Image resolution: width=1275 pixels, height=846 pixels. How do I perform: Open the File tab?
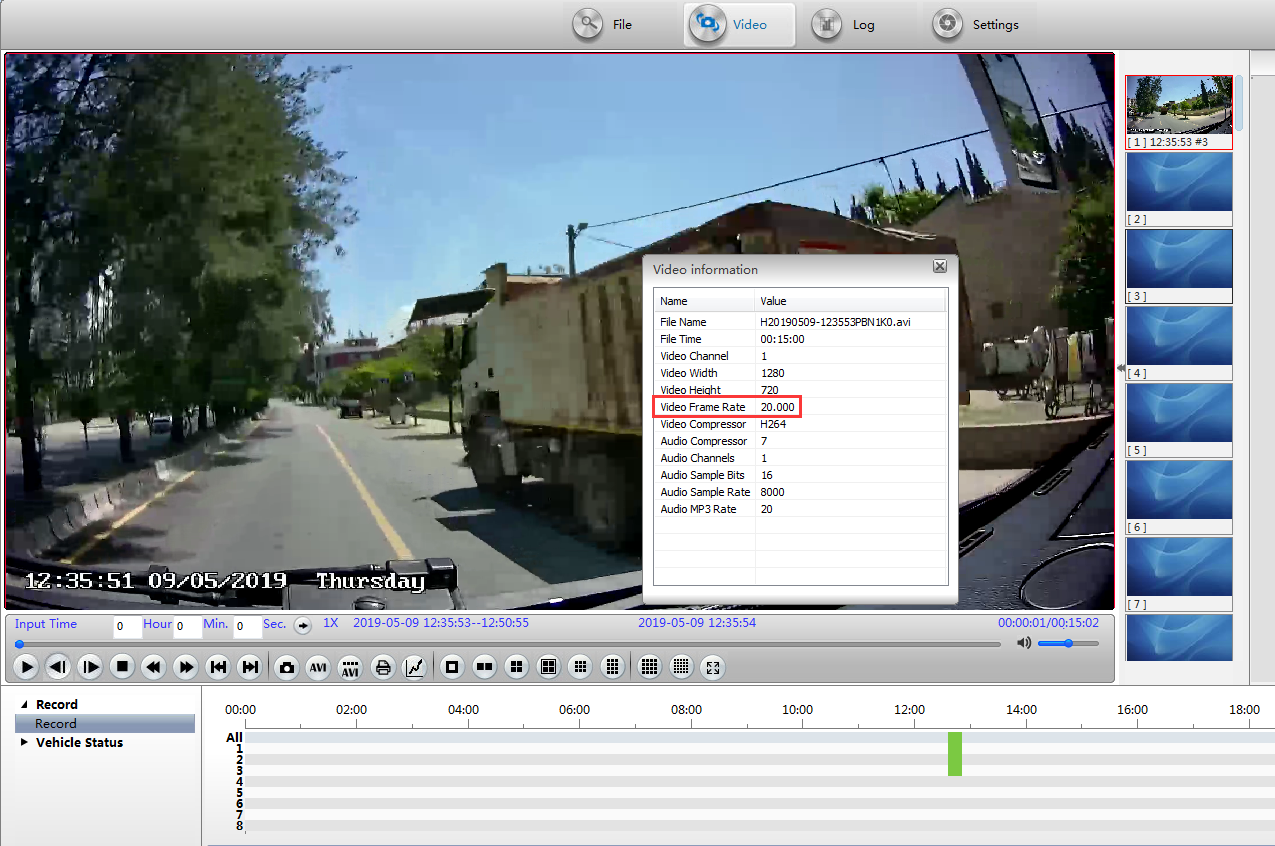click(x=603, y=24)
